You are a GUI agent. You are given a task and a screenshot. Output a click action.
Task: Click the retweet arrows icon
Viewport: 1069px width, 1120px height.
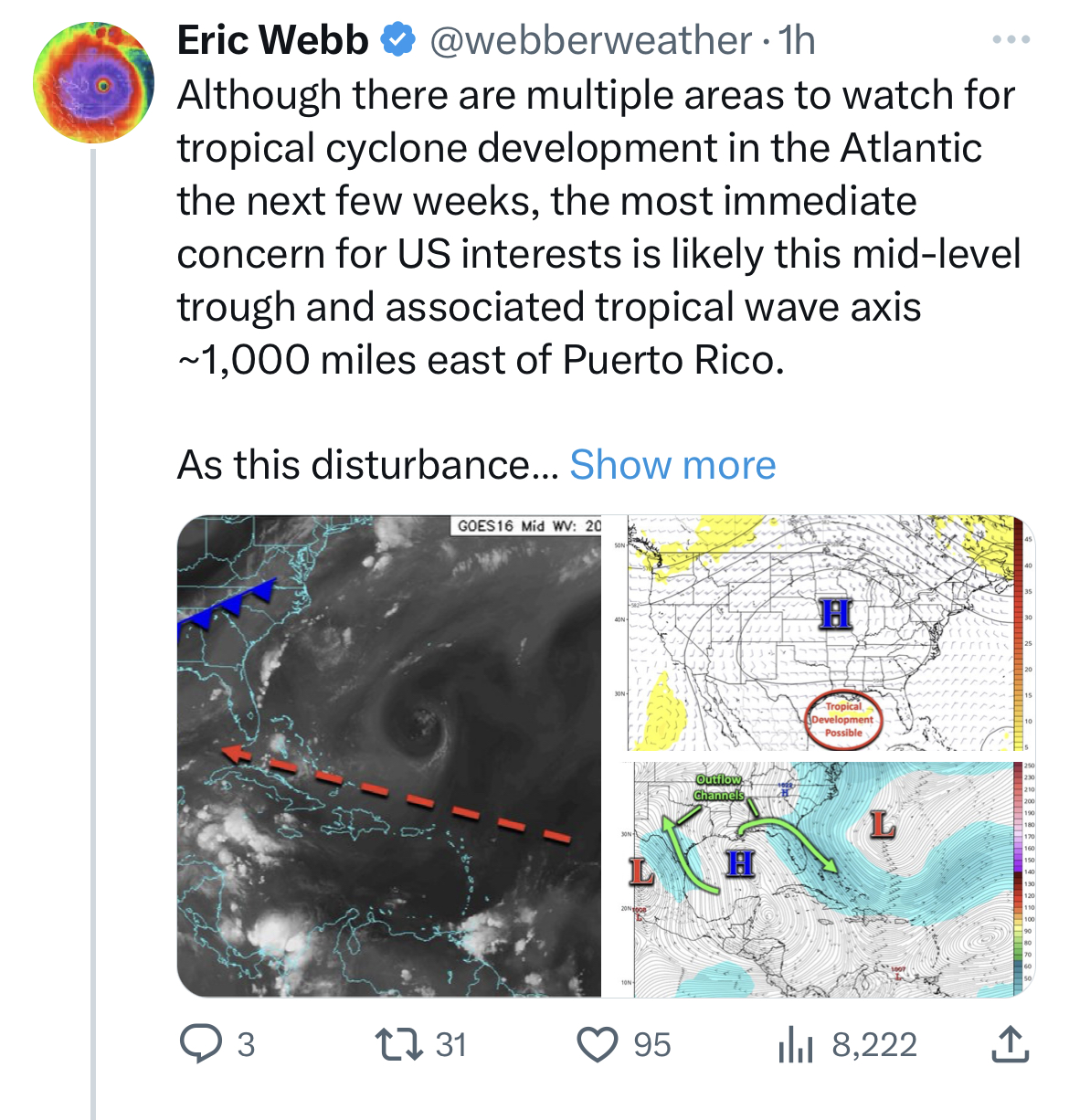coord(400,1044)
